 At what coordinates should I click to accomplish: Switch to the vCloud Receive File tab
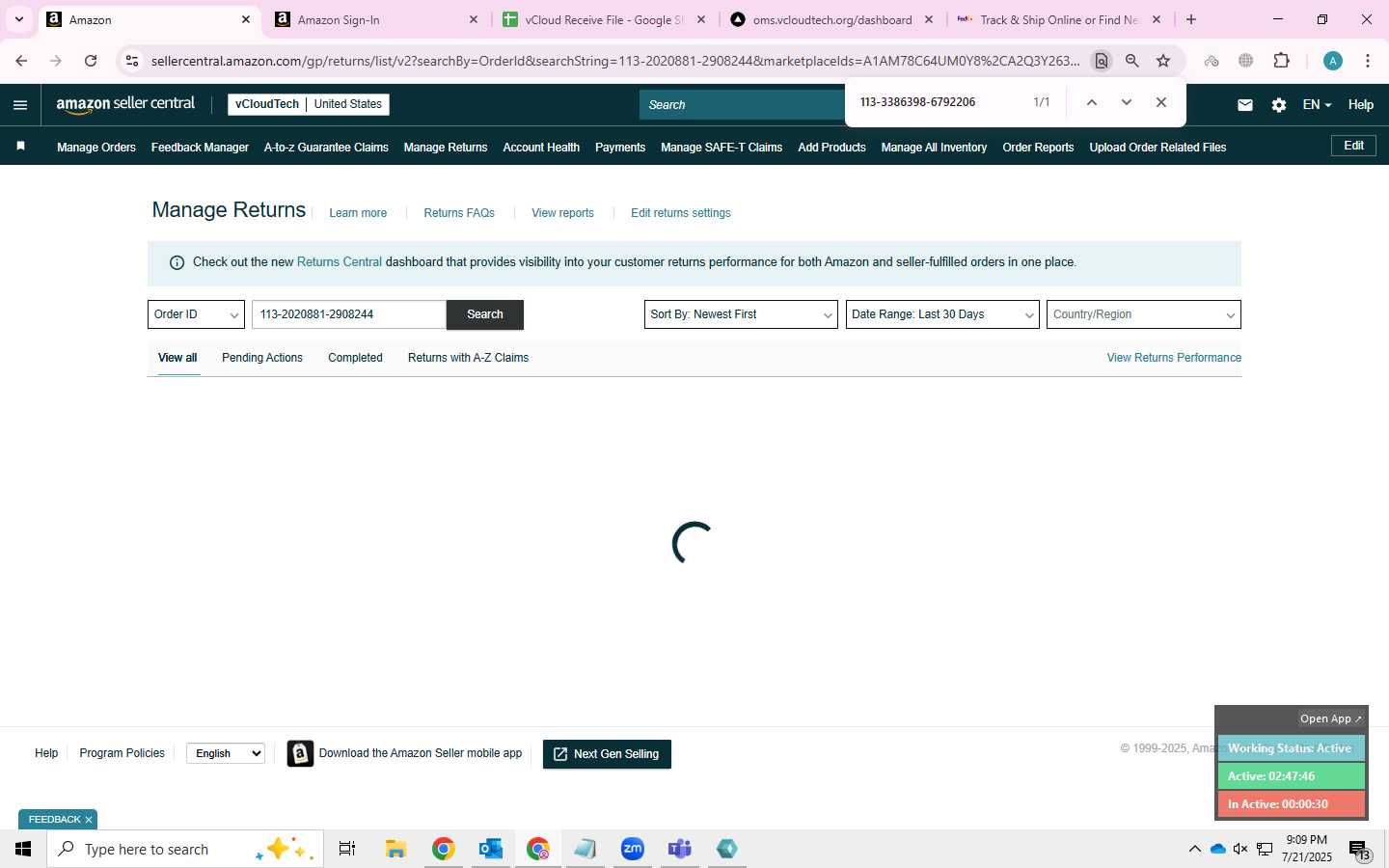(605, 19)
